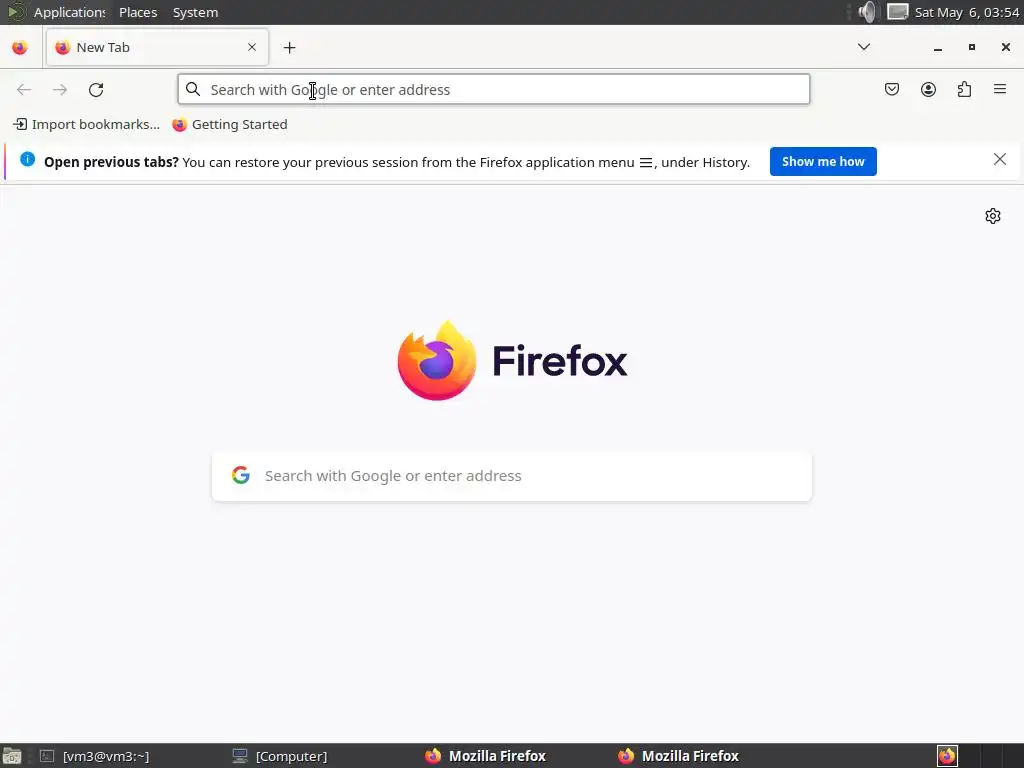1024x768 pixels.
Task: Open the clock showing Sat May 6
Action: [x=967, y=12]
